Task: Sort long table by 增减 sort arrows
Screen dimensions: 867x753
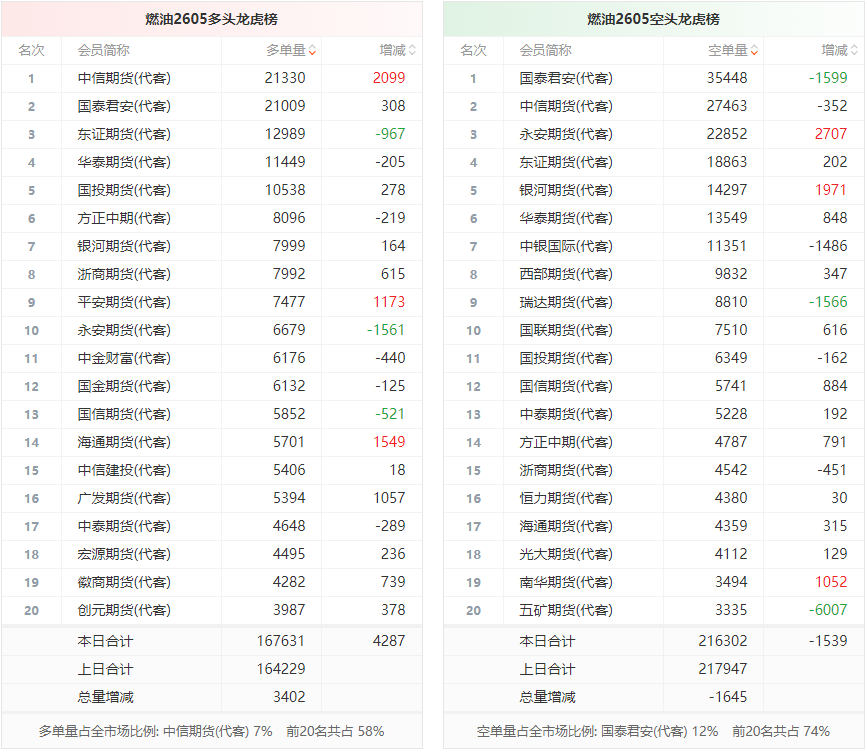Action: pos(412,50)
